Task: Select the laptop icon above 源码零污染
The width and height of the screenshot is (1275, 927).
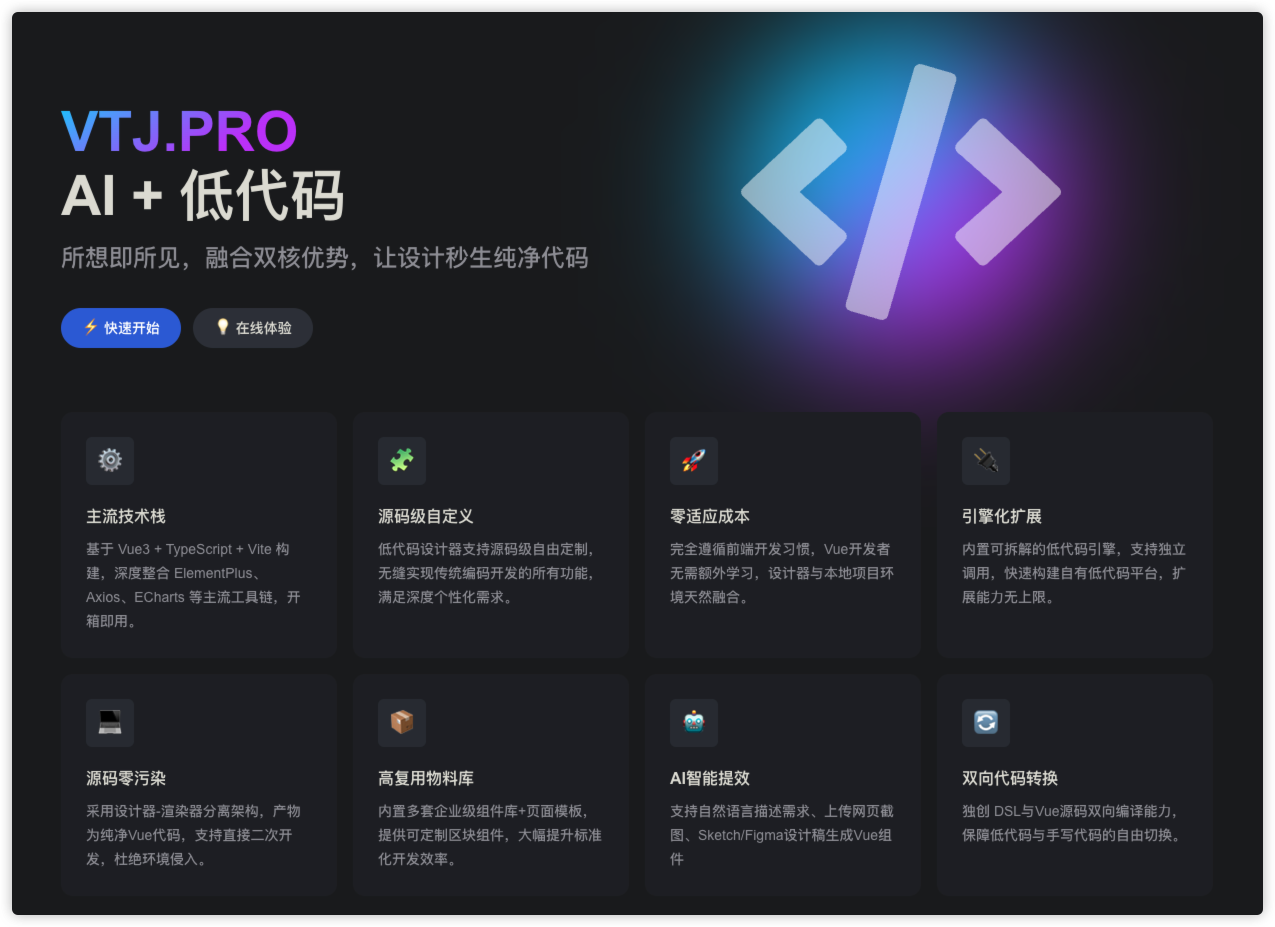Action: point(109,723)
